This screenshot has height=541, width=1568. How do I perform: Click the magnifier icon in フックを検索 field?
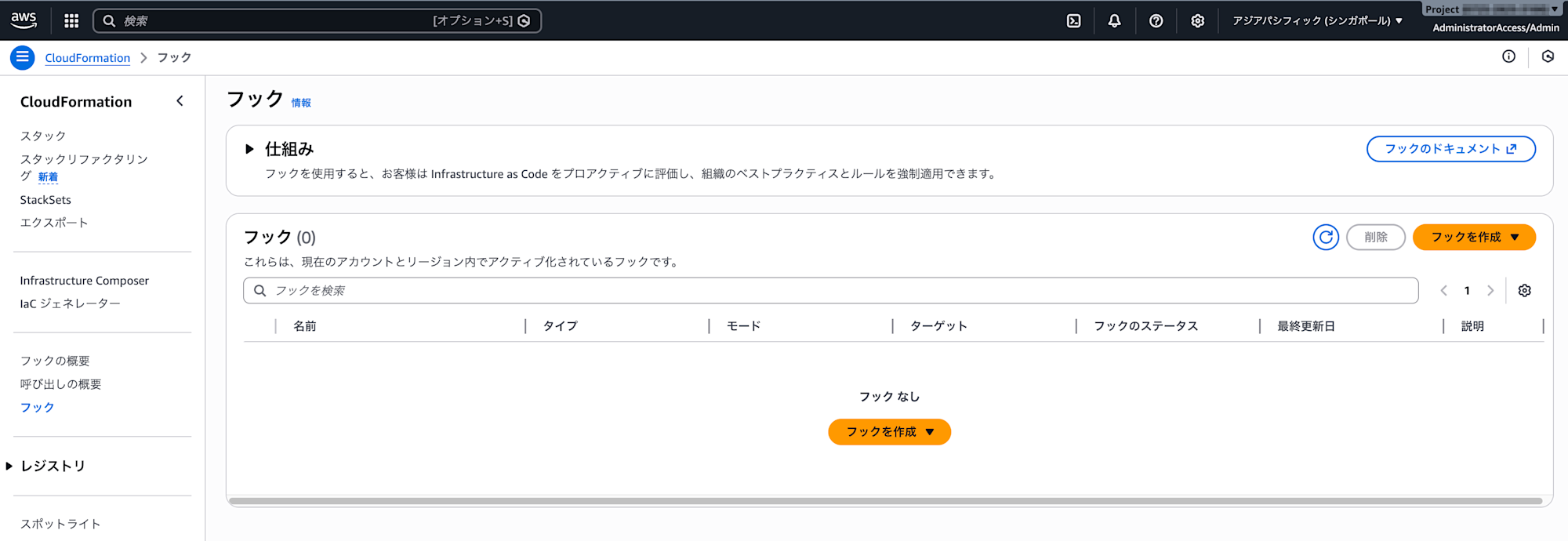tap(260, 291)
